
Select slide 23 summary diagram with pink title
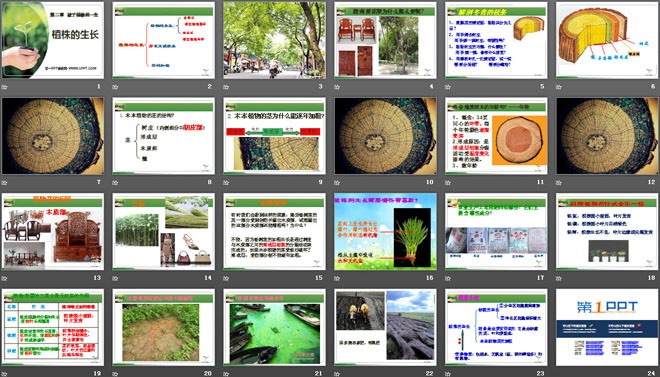496,327
